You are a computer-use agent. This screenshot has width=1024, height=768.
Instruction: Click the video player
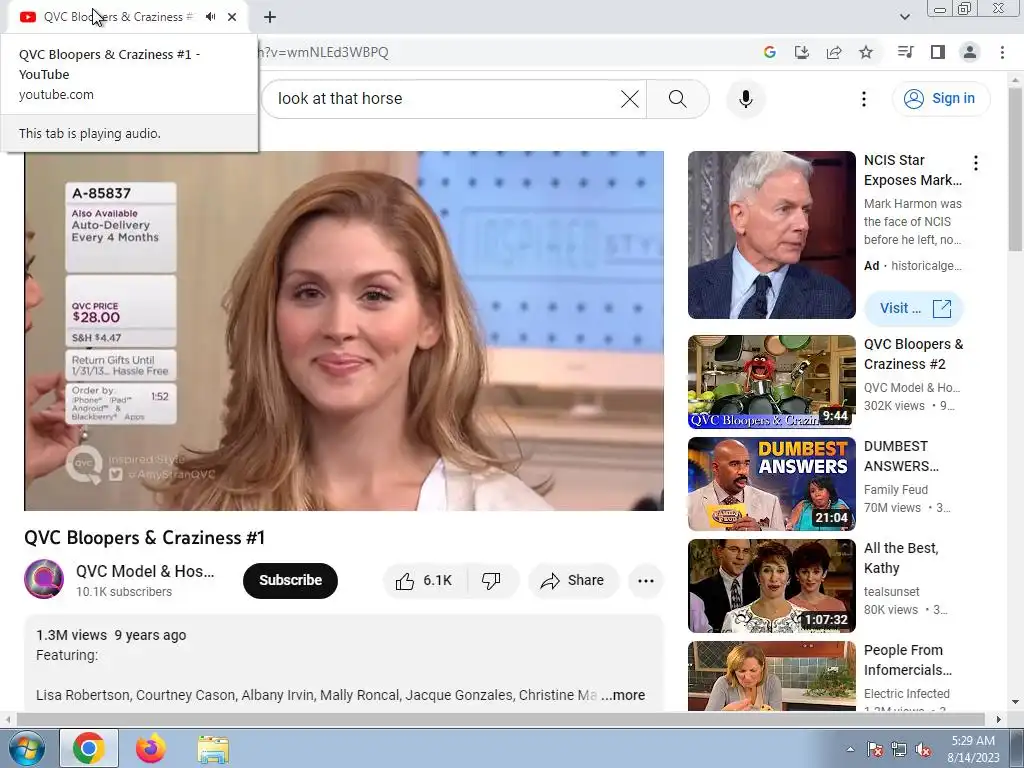point(344,330)
